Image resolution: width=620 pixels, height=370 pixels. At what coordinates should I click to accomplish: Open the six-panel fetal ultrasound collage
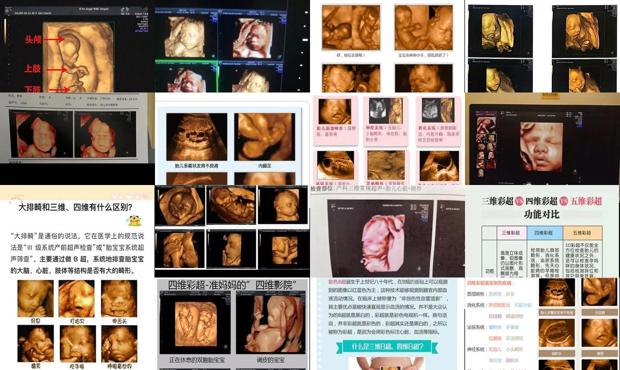(231, 231)
